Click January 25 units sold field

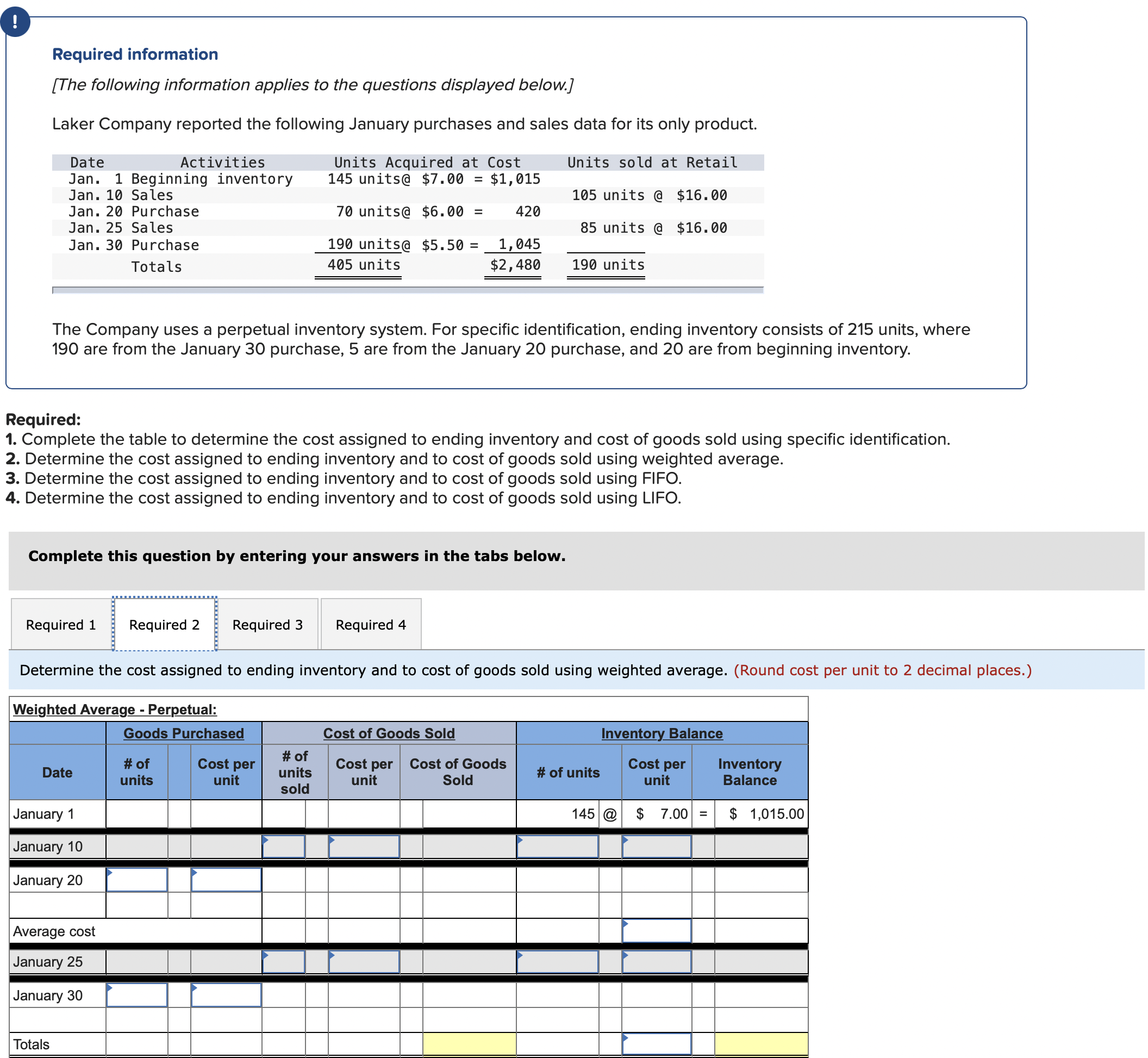click(284, 962)
